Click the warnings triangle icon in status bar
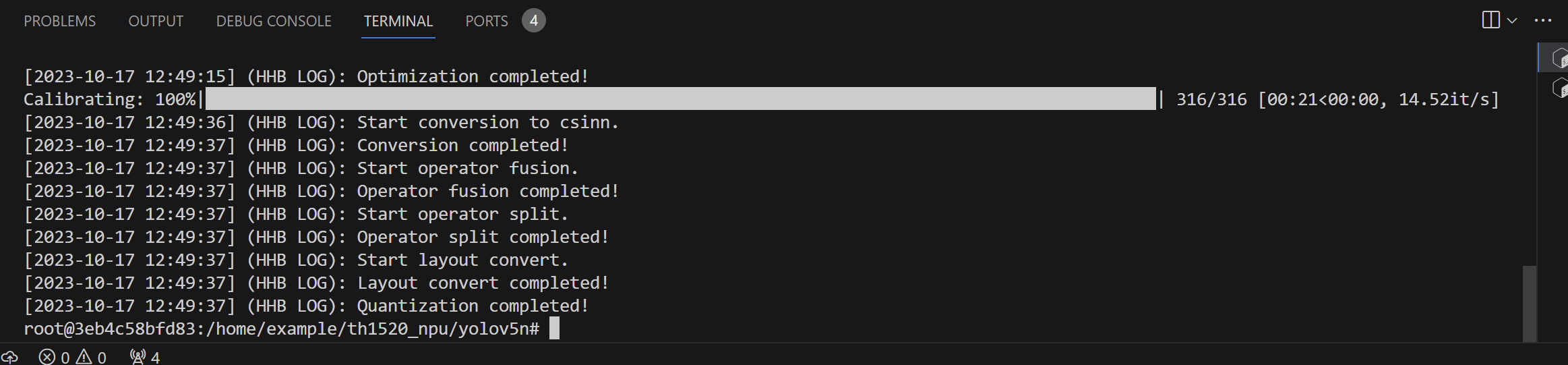 click(x=84, y=357)
